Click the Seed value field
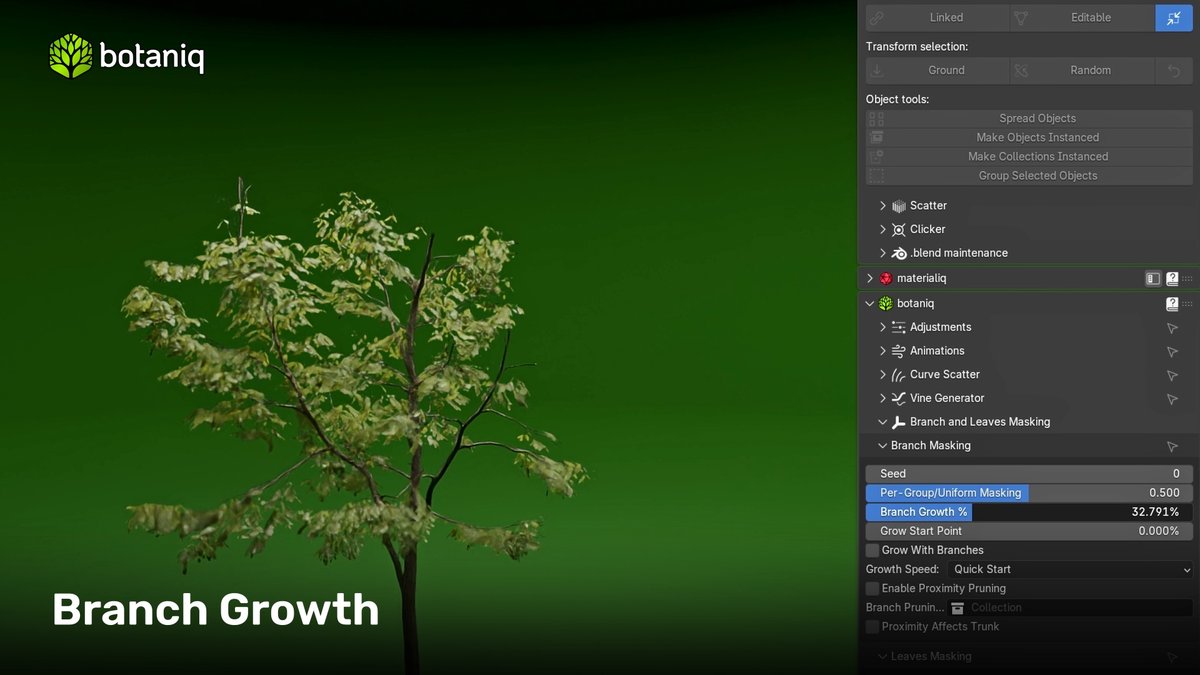Image resolution: width=1200 pixels, height=675 pixels. pyautogui.click(x=1029, y=474)
